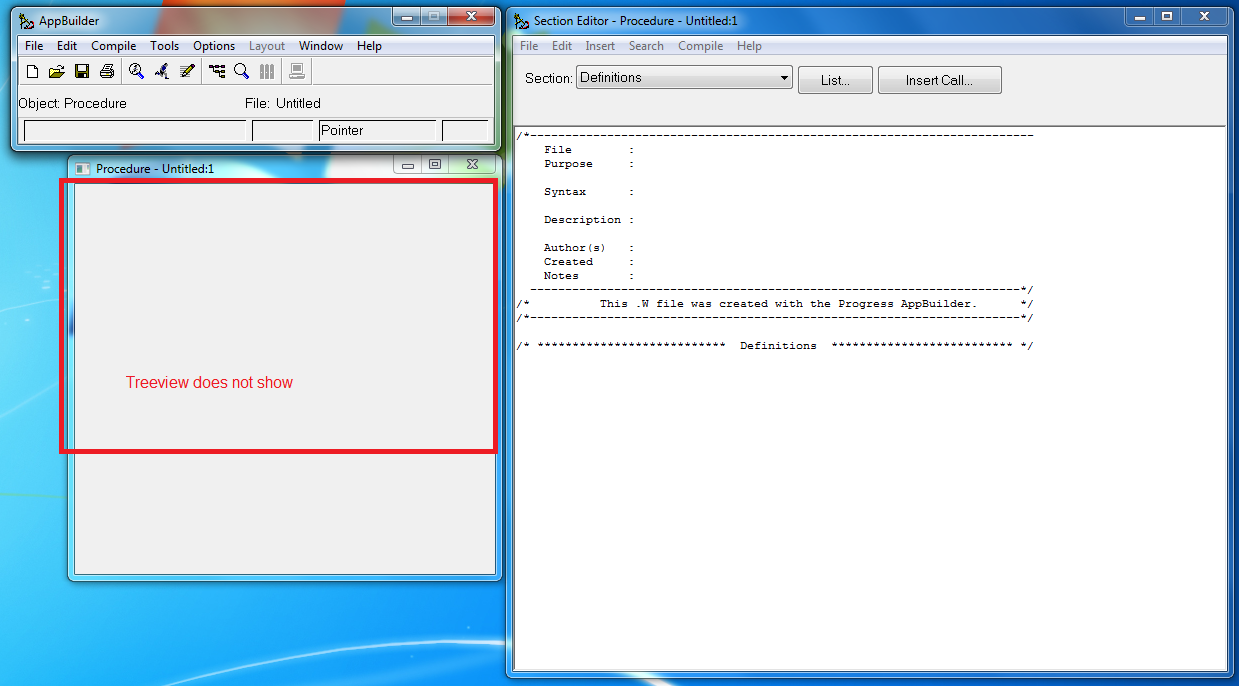Maximize the Section Editor window

[1167, 17]
